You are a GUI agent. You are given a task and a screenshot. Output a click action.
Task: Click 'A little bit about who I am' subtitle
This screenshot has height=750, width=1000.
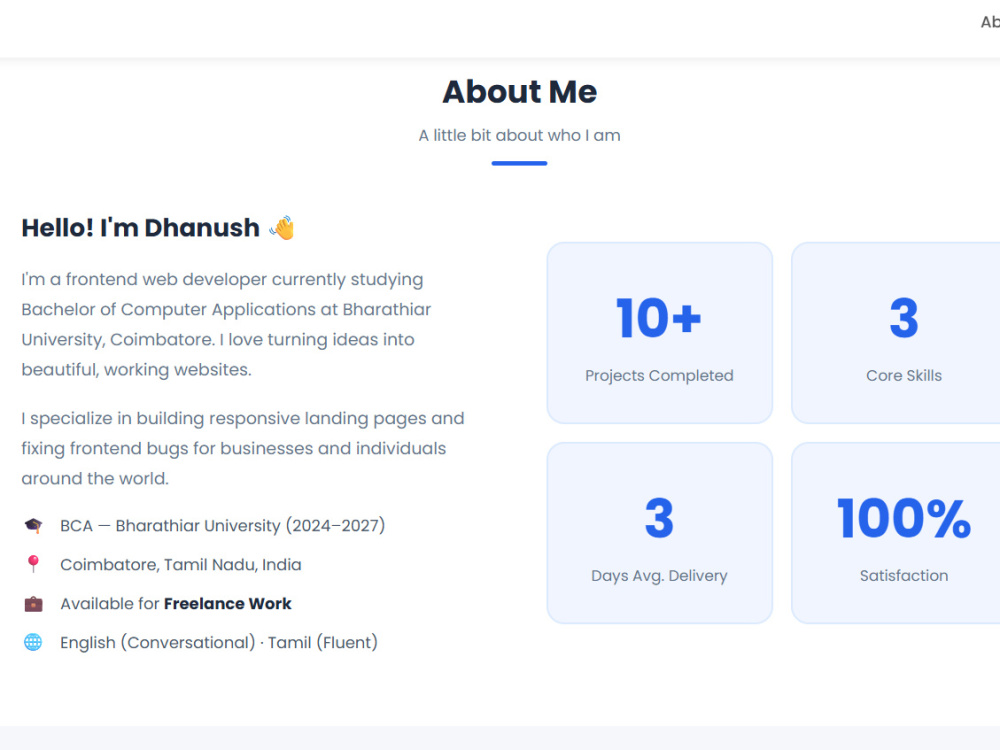(519, 135)
